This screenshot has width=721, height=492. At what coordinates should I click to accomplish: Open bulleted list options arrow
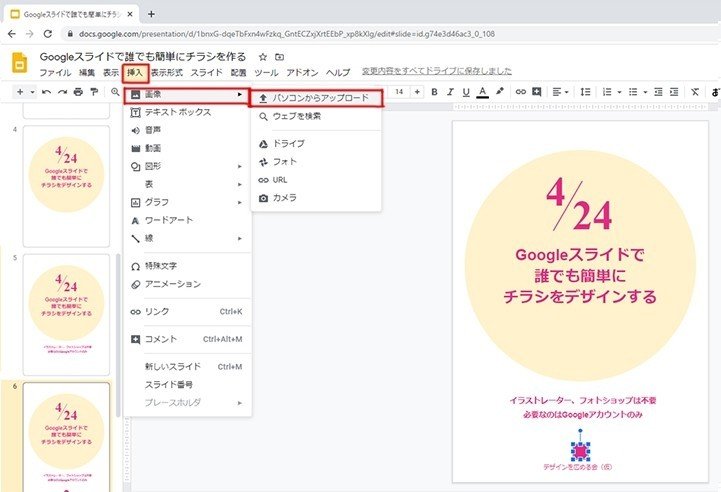[x=645, y=92]
